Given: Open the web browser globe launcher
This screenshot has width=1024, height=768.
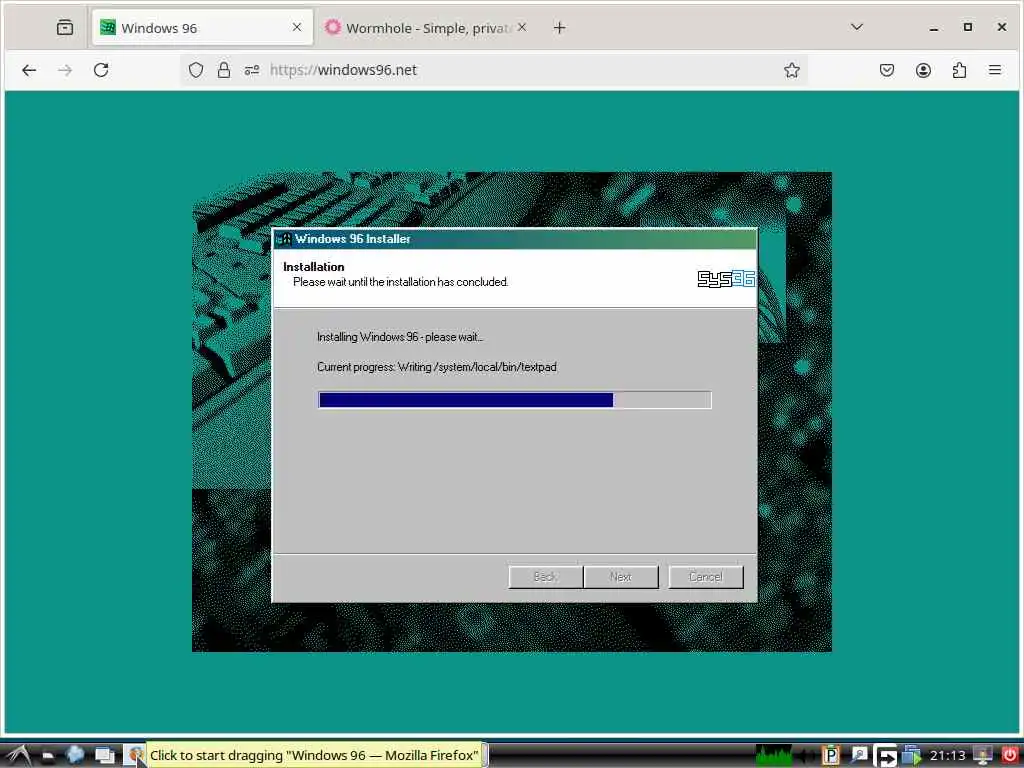Looking at the screenshot, I should click(75, 755).
